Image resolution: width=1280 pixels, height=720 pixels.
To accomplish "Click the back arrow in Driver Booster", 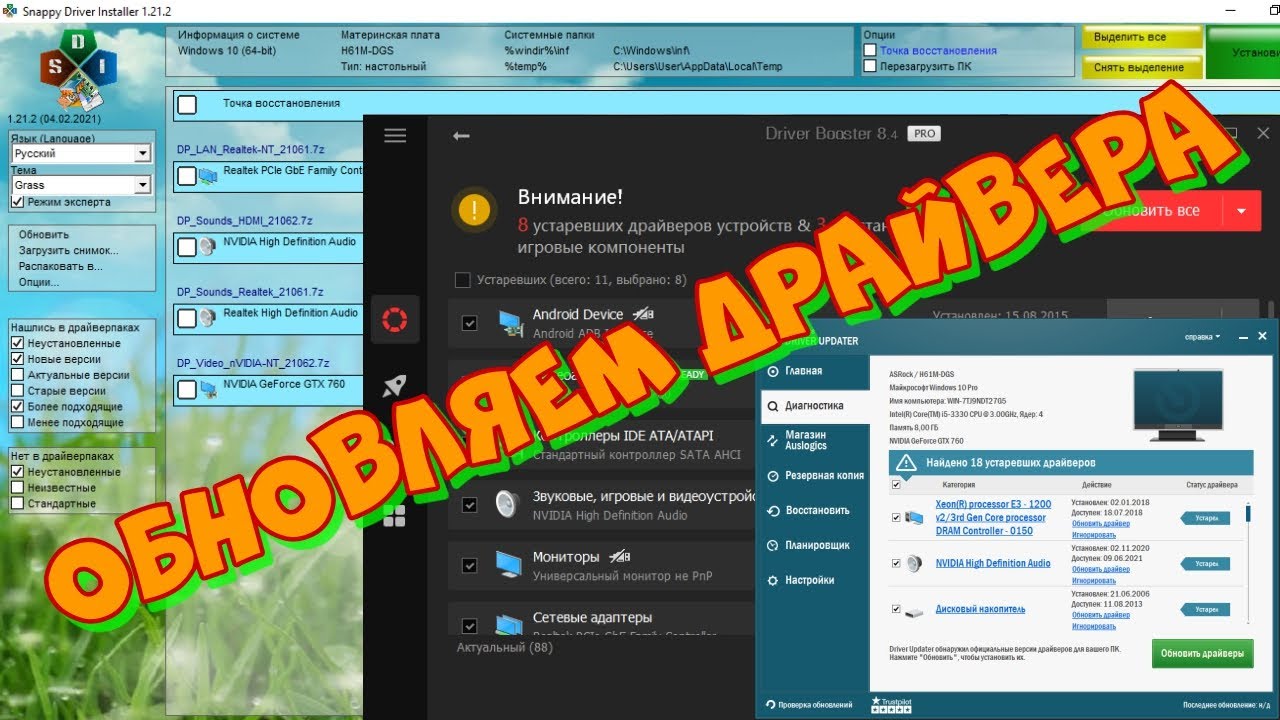I will click(x=461, y=136).
